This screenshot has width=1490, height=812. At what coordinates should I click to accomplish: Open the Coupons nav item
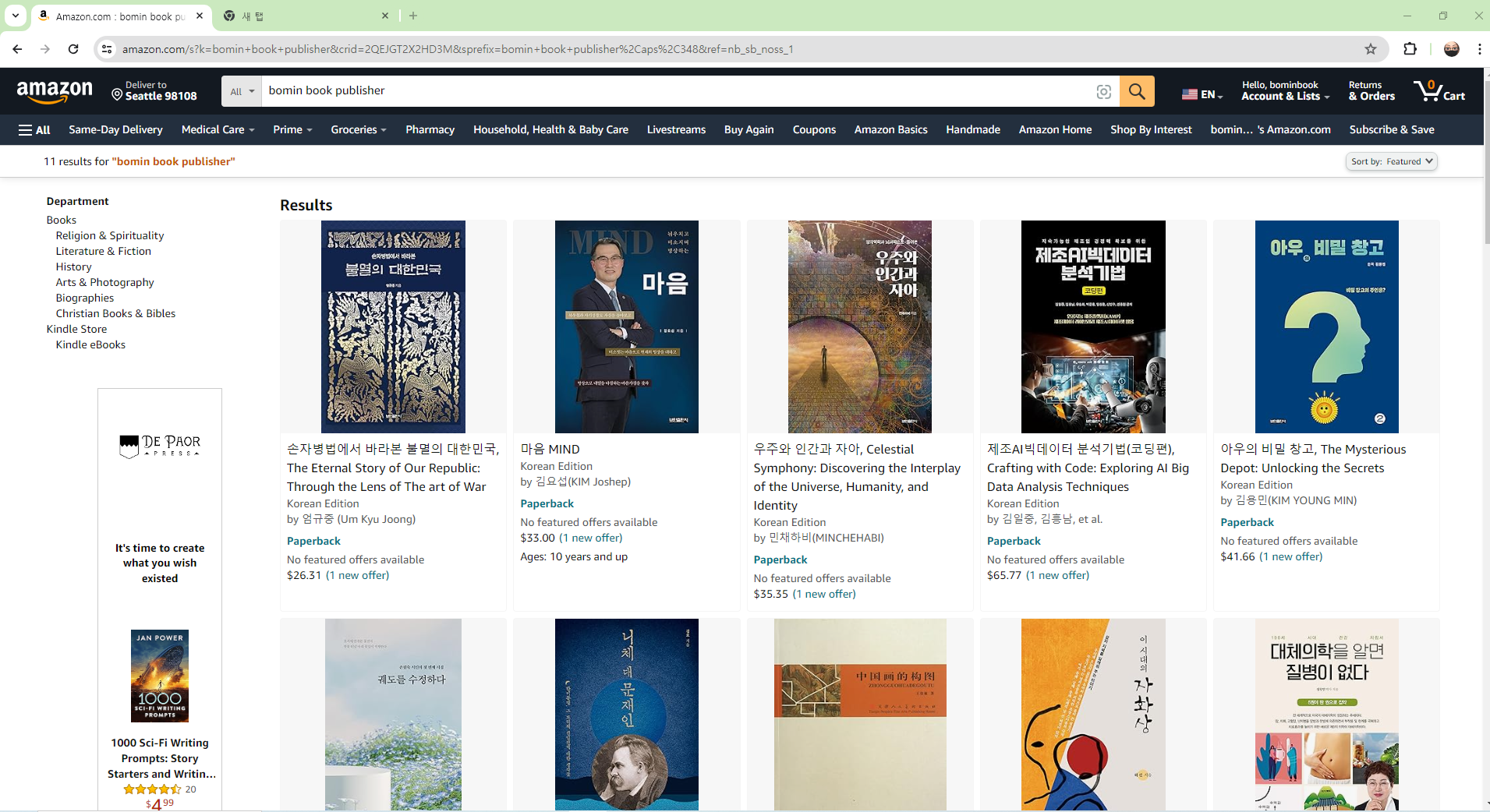pos(814,130)
